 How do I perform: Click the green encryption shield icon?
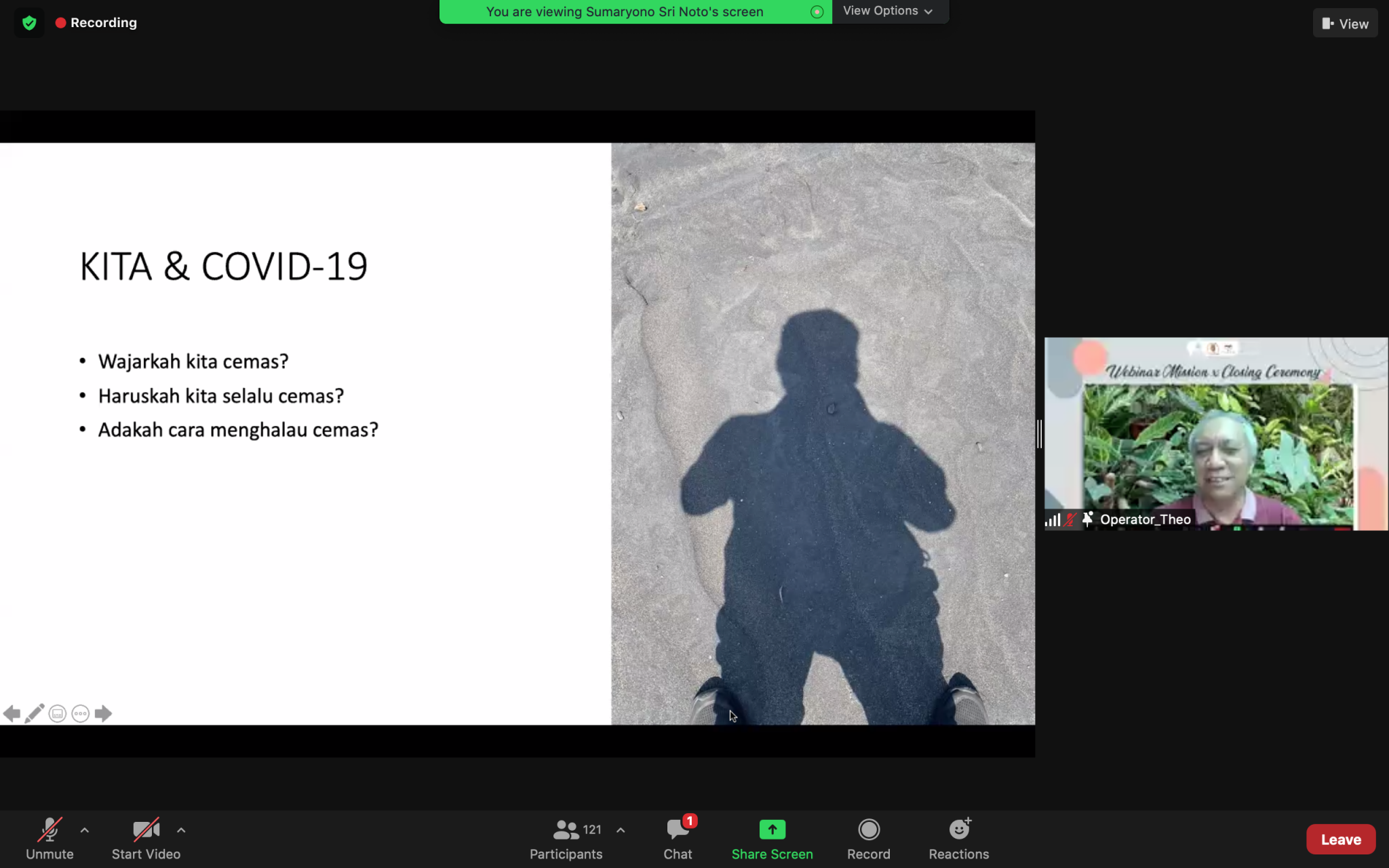[28, 23]
